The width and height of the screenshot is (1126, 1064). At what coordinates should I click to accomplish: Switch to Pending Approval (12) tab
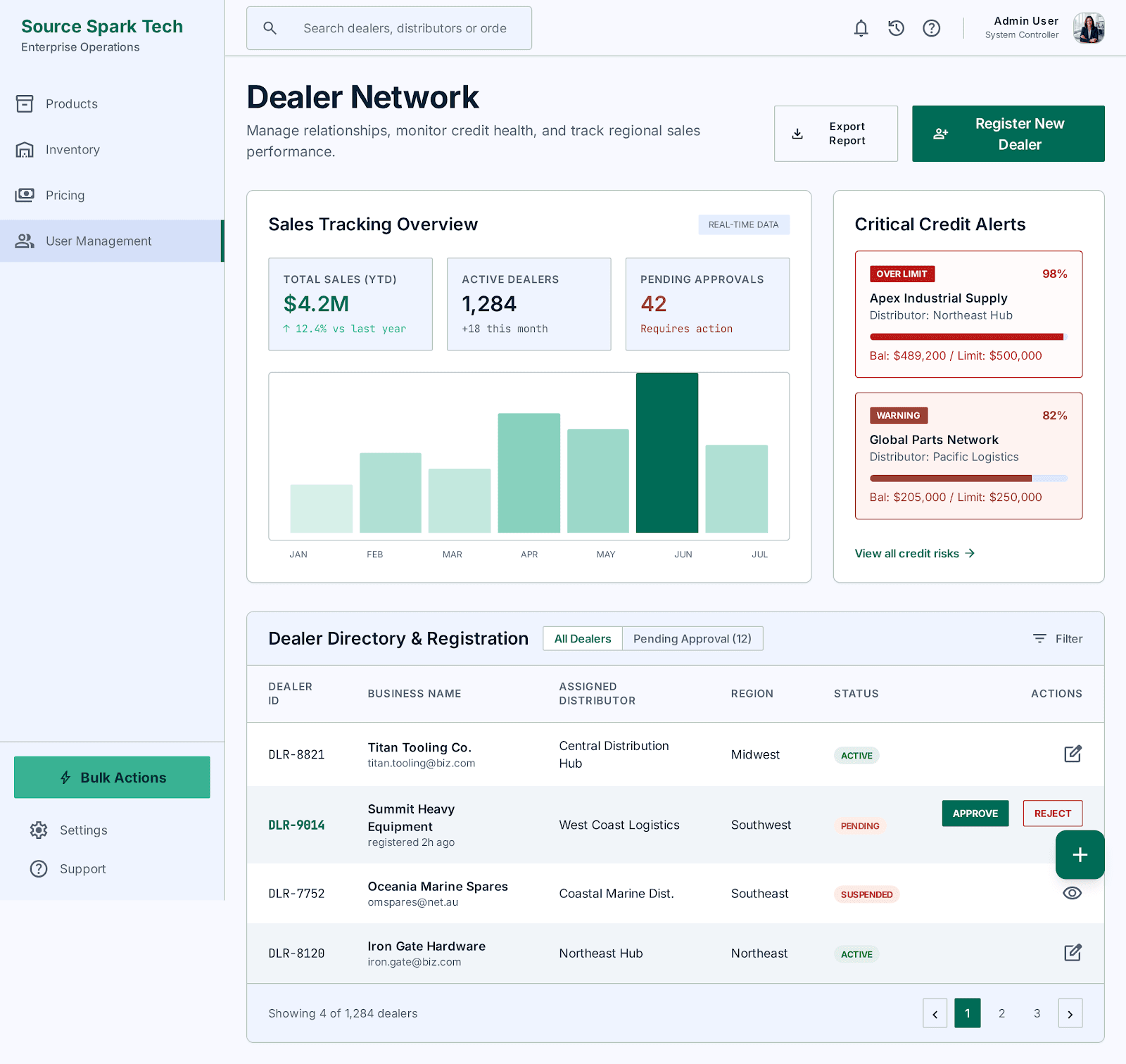pyautogui.click(x=692, y=638)
